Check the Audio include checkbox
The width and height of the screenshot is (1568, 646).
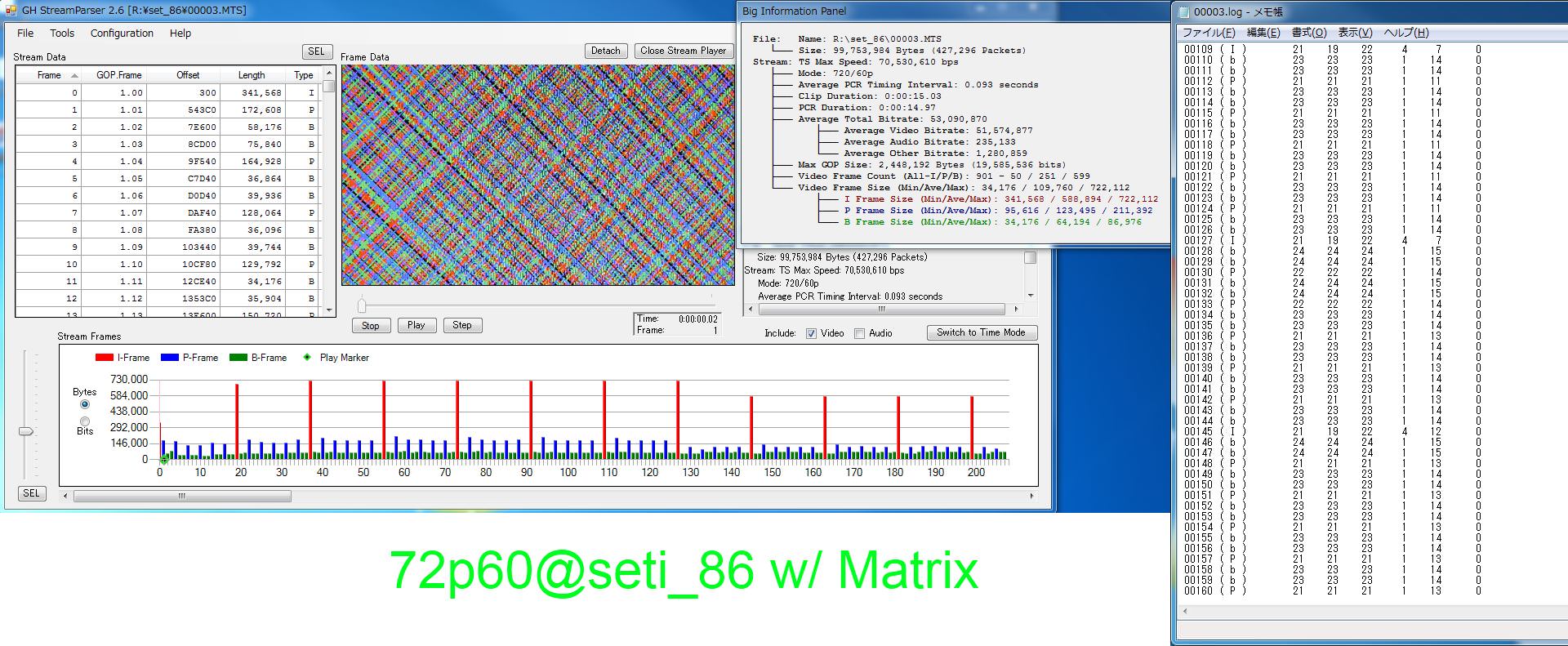click(x=859, y=333)
